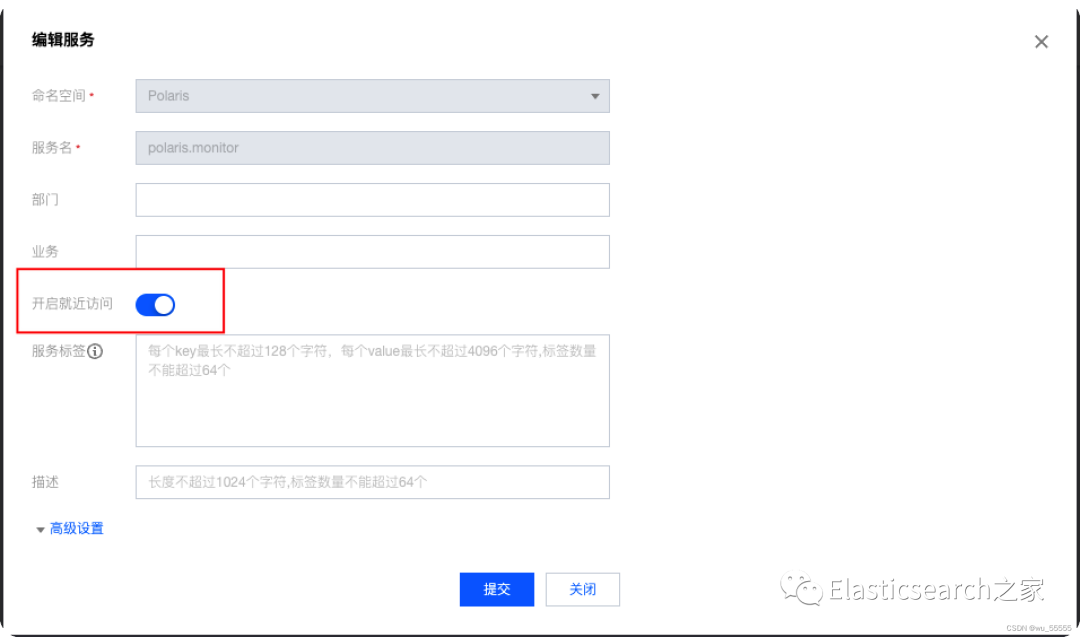Click the 关闭 button
1080x637 pixels.
click(583, 589)
